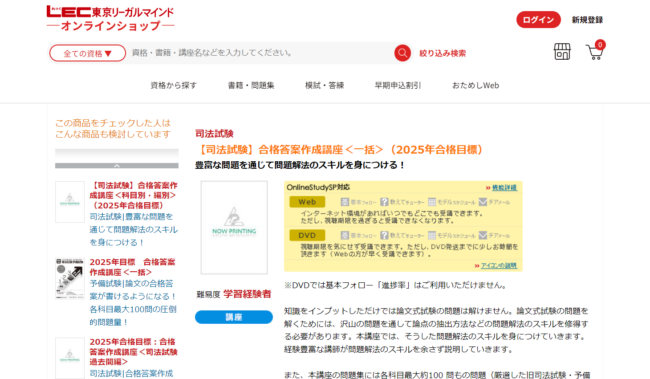
Task: Open the 機能詳細 link
Action: 504,188
